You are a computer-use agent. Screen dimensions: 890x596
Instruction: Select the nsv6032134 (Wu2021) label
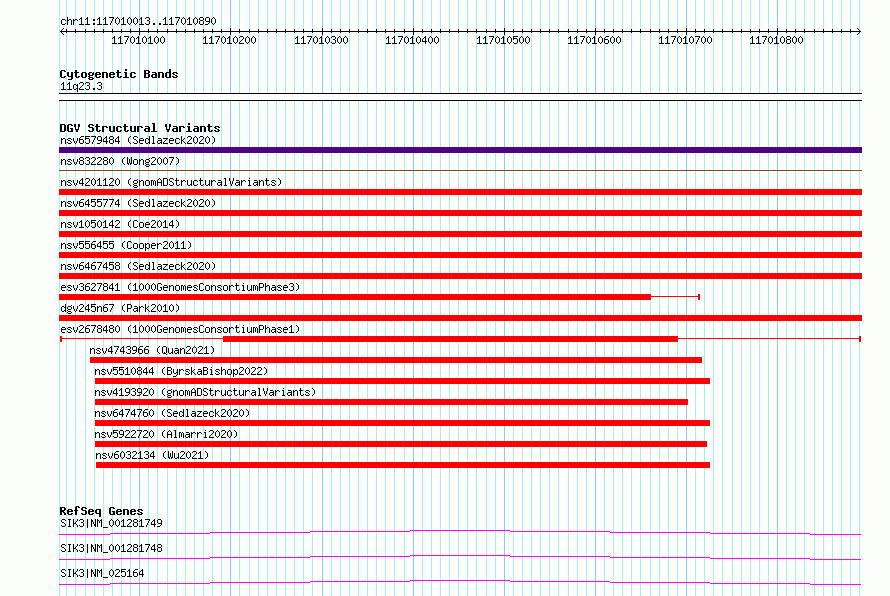(x=152, y=455)
